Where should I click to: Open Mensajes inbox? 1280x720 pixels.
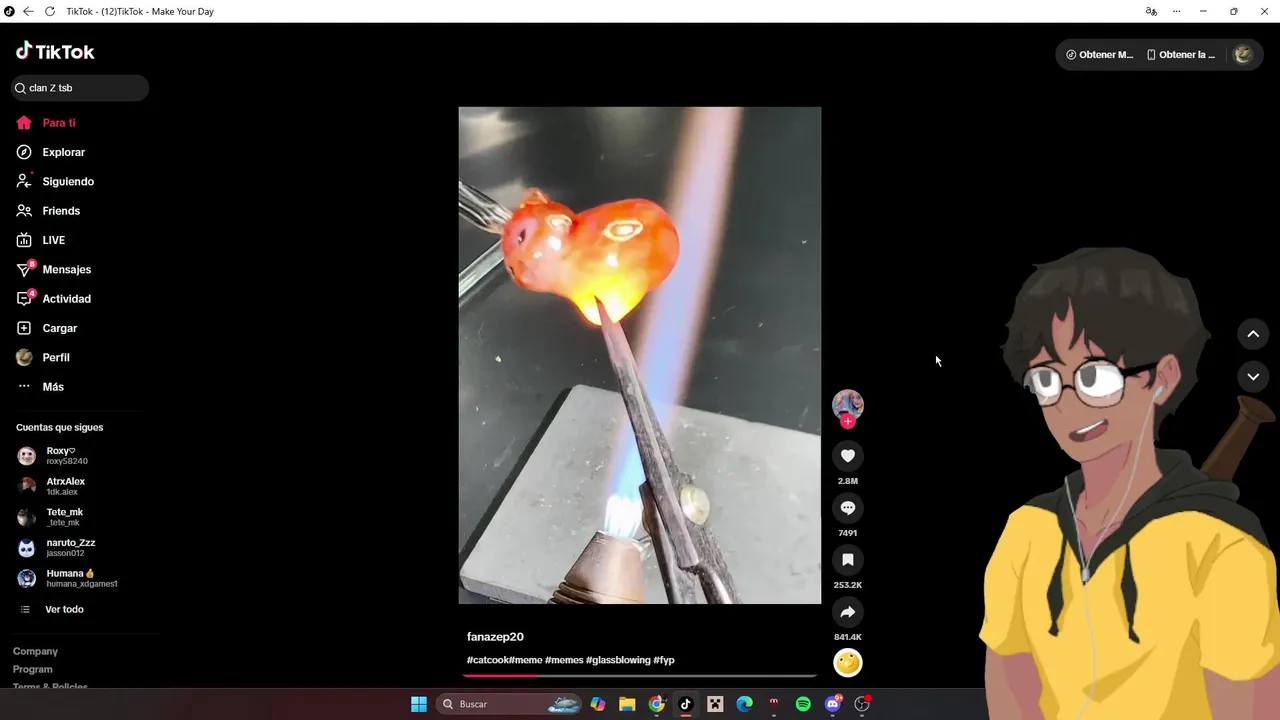tap(66, 269)
